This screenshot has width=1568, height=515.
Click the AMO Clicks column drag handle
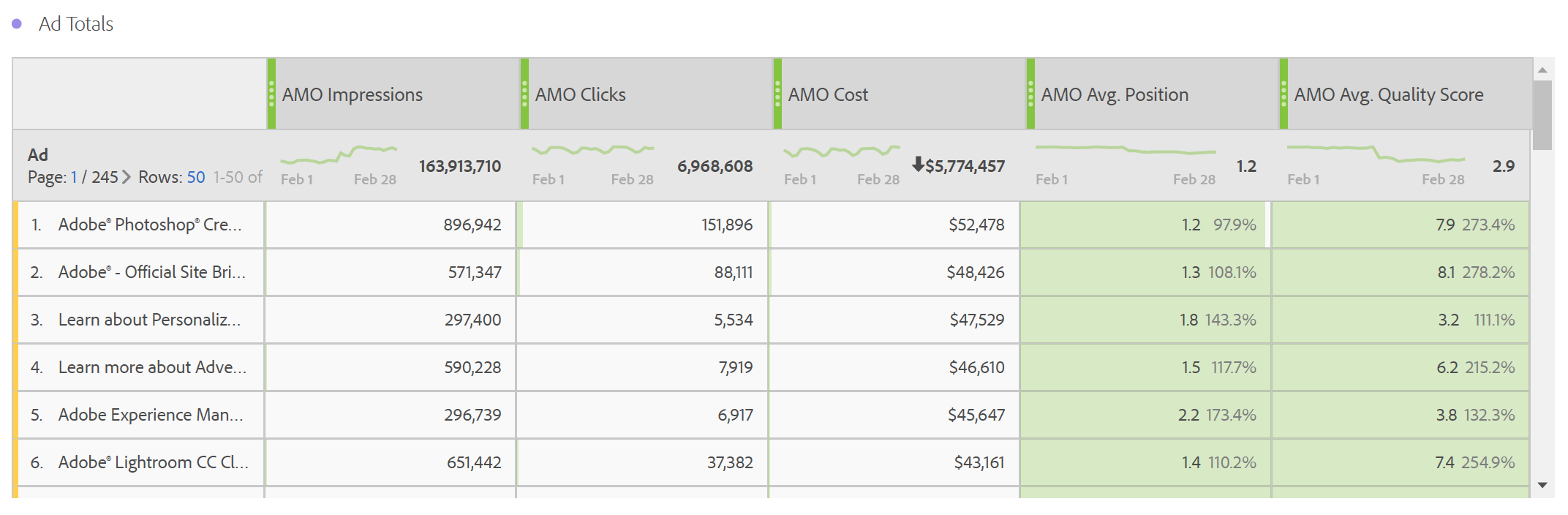tap(524, 94)
